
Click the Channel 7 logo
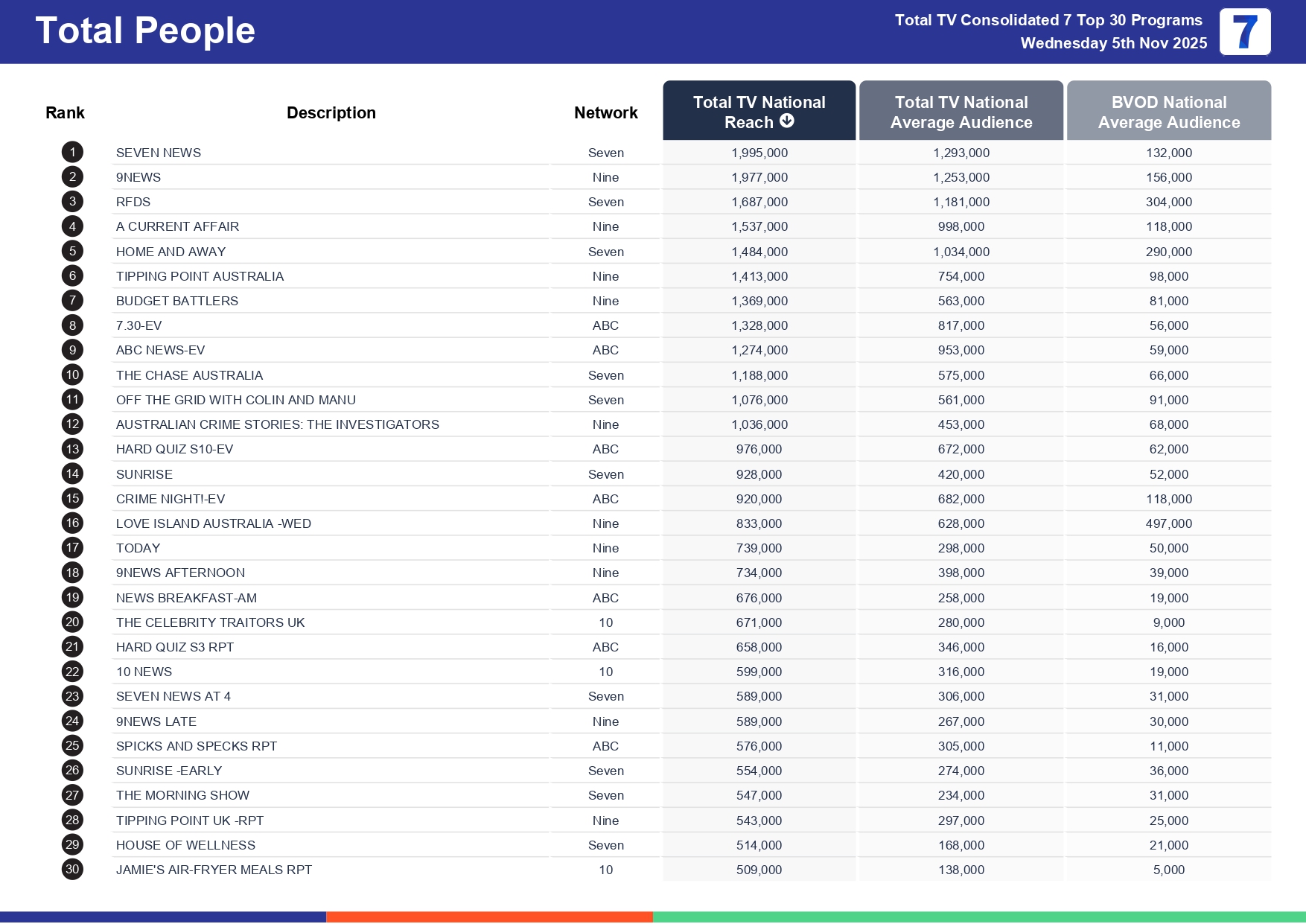pos(1244,32)
